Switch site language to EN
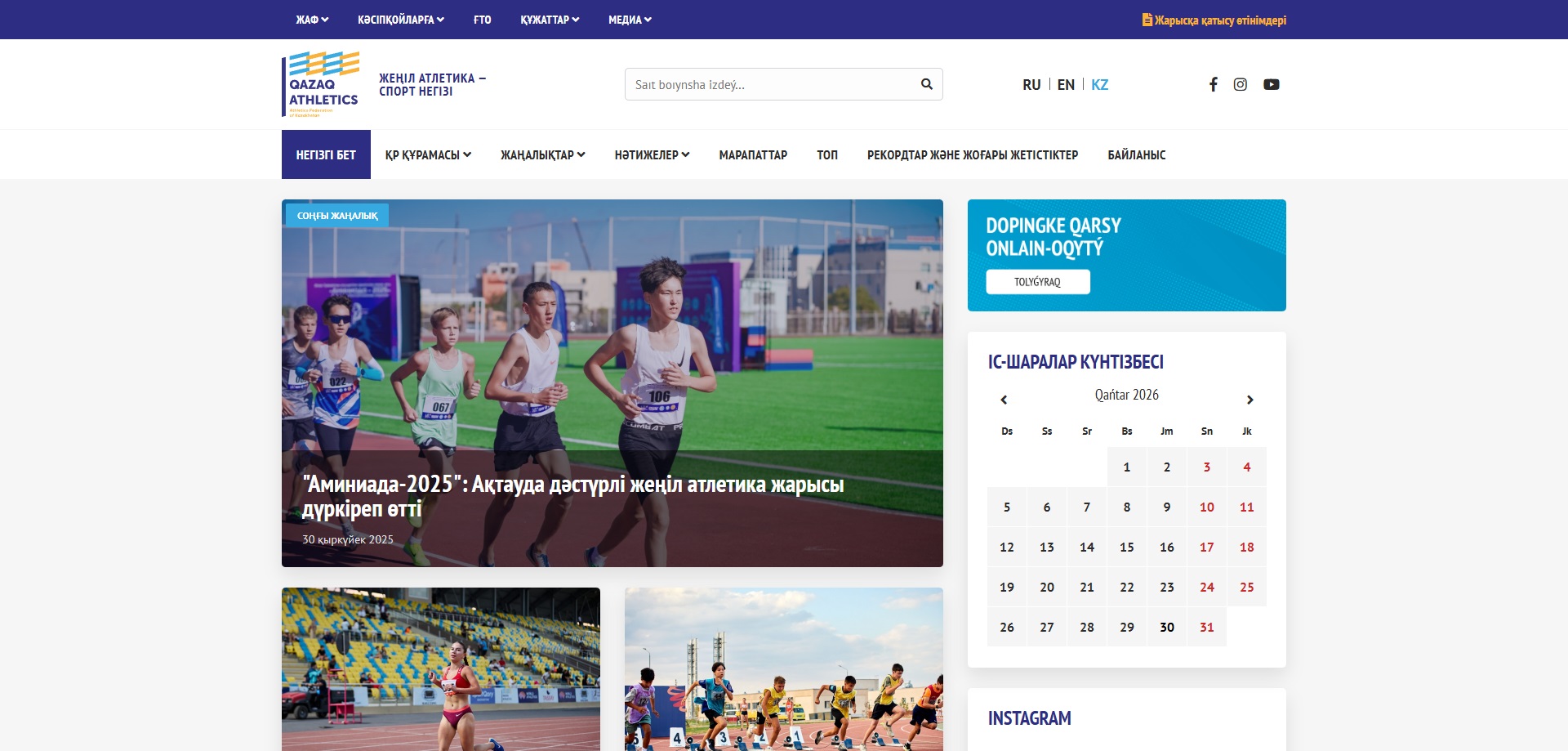This screenshot has width=1568, height=751. pos(1066,85)
